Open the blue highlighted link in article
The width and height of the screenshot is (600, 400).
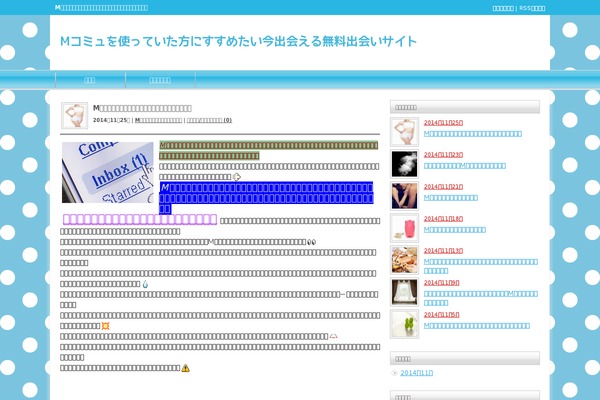266,198
